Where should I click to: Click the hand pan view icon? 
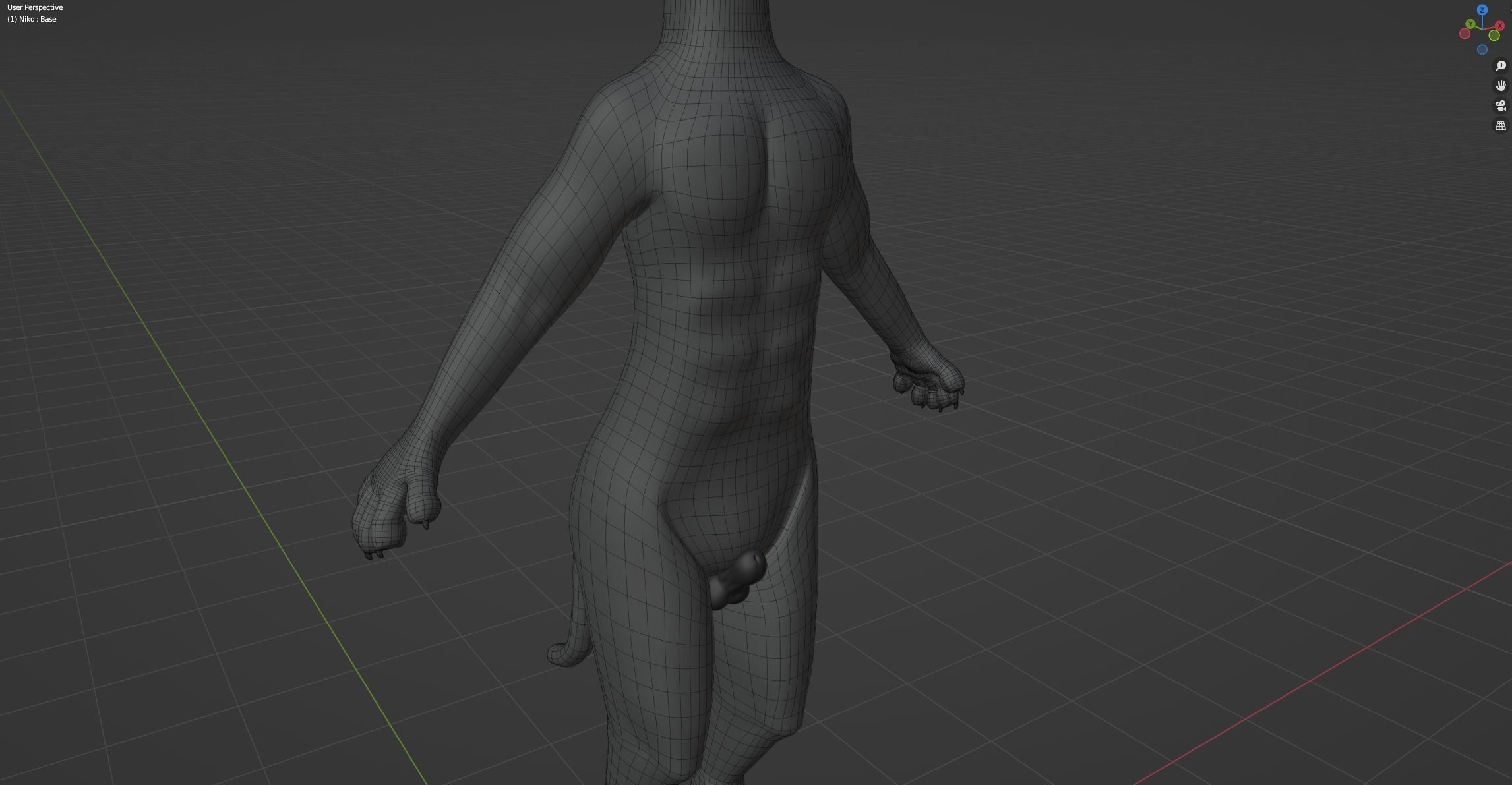(1501, 86)
